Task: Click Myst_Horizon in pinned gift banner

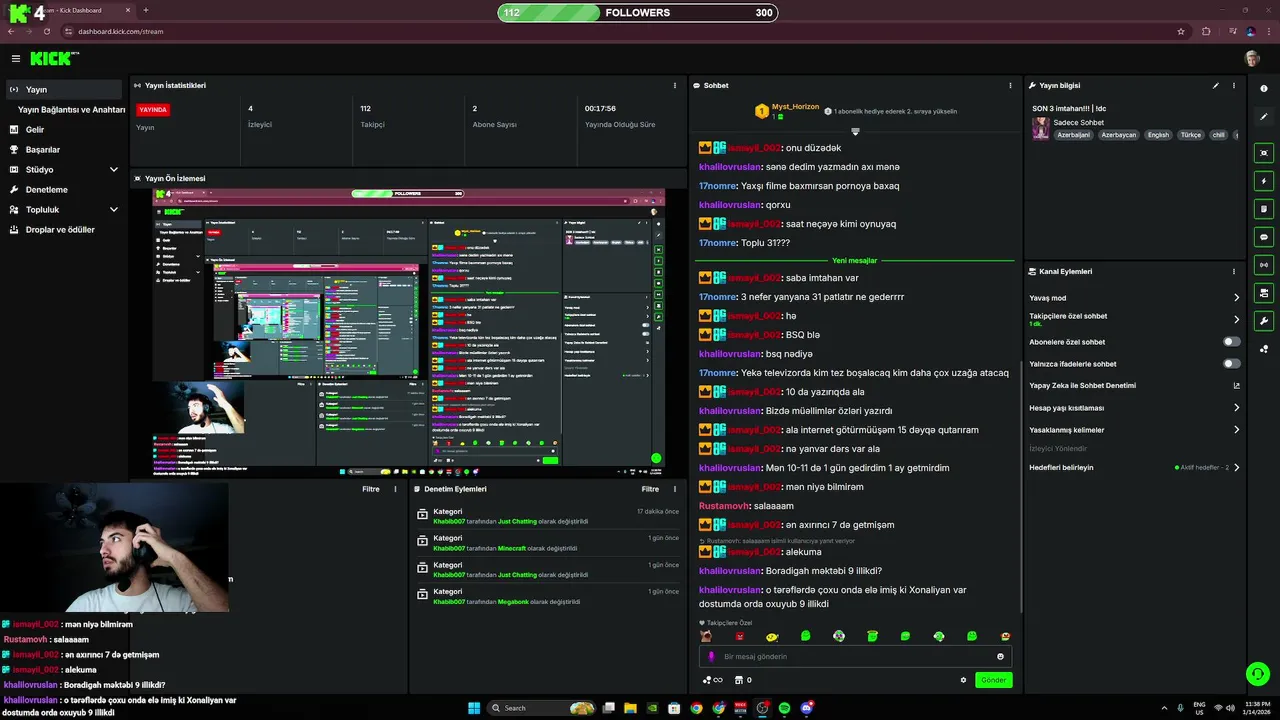Action: tap(795, 106)
